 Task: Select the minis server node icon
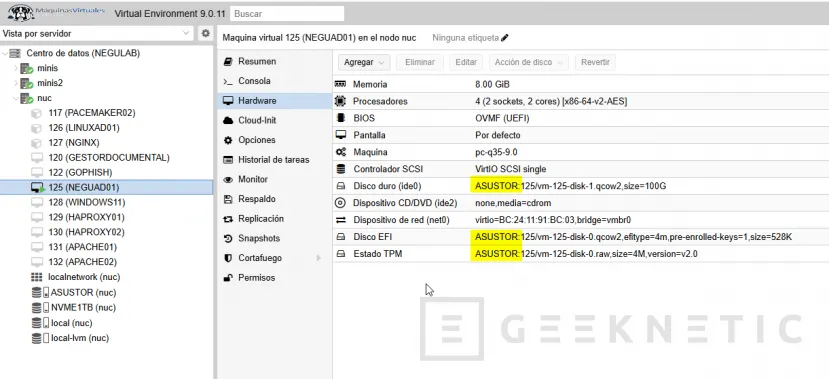(27, 68)
